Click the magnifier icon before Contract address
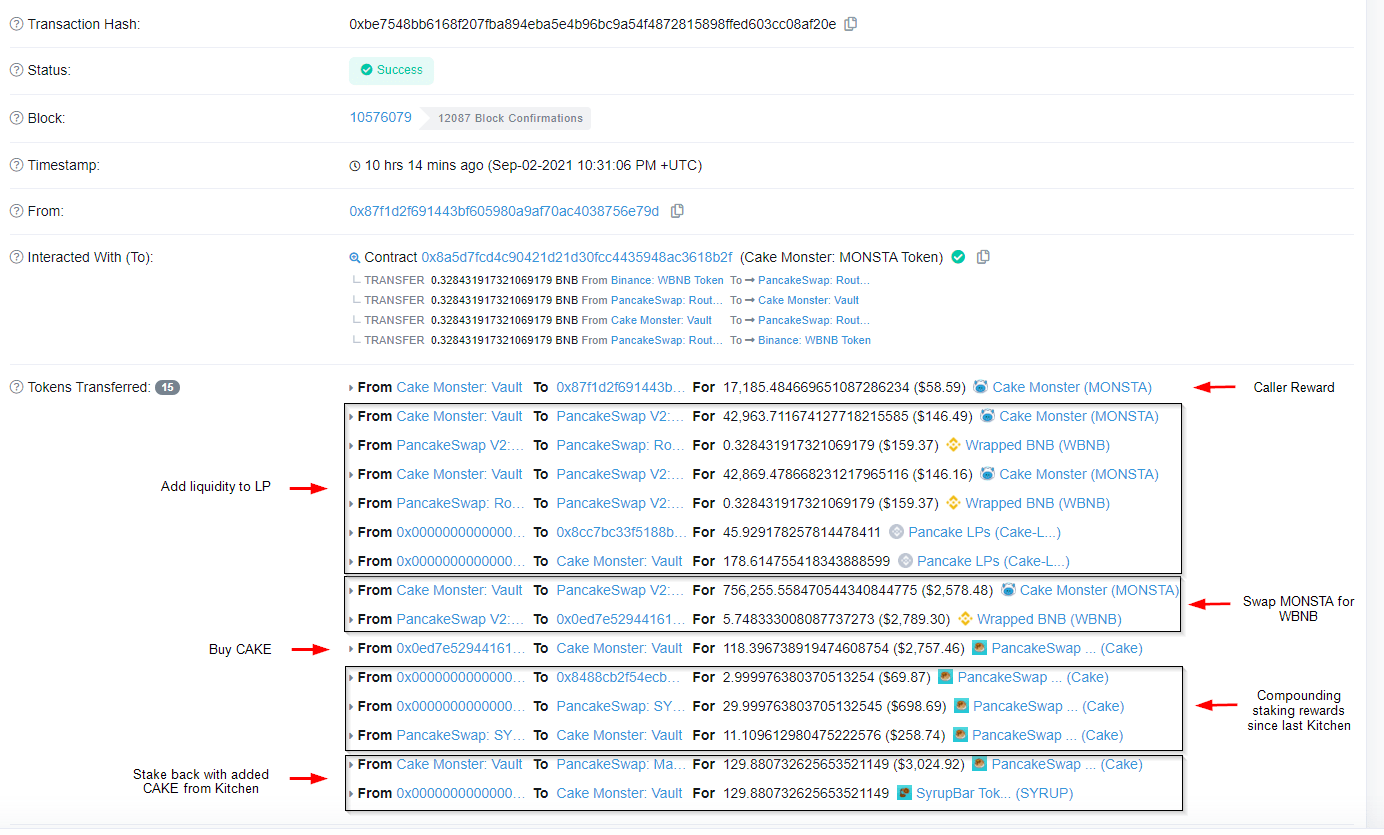 (x=355, y=257)
